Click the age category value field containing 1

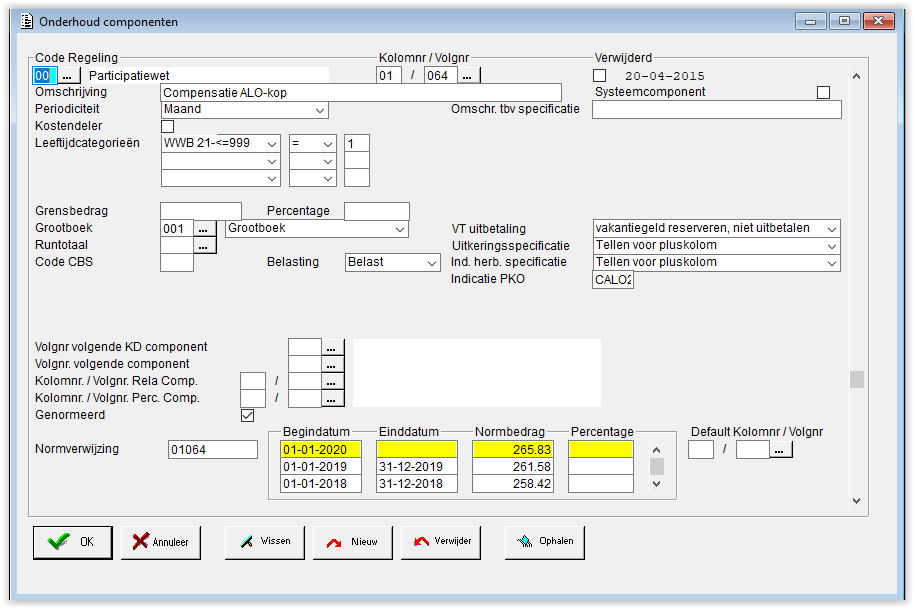click(357, 143)
